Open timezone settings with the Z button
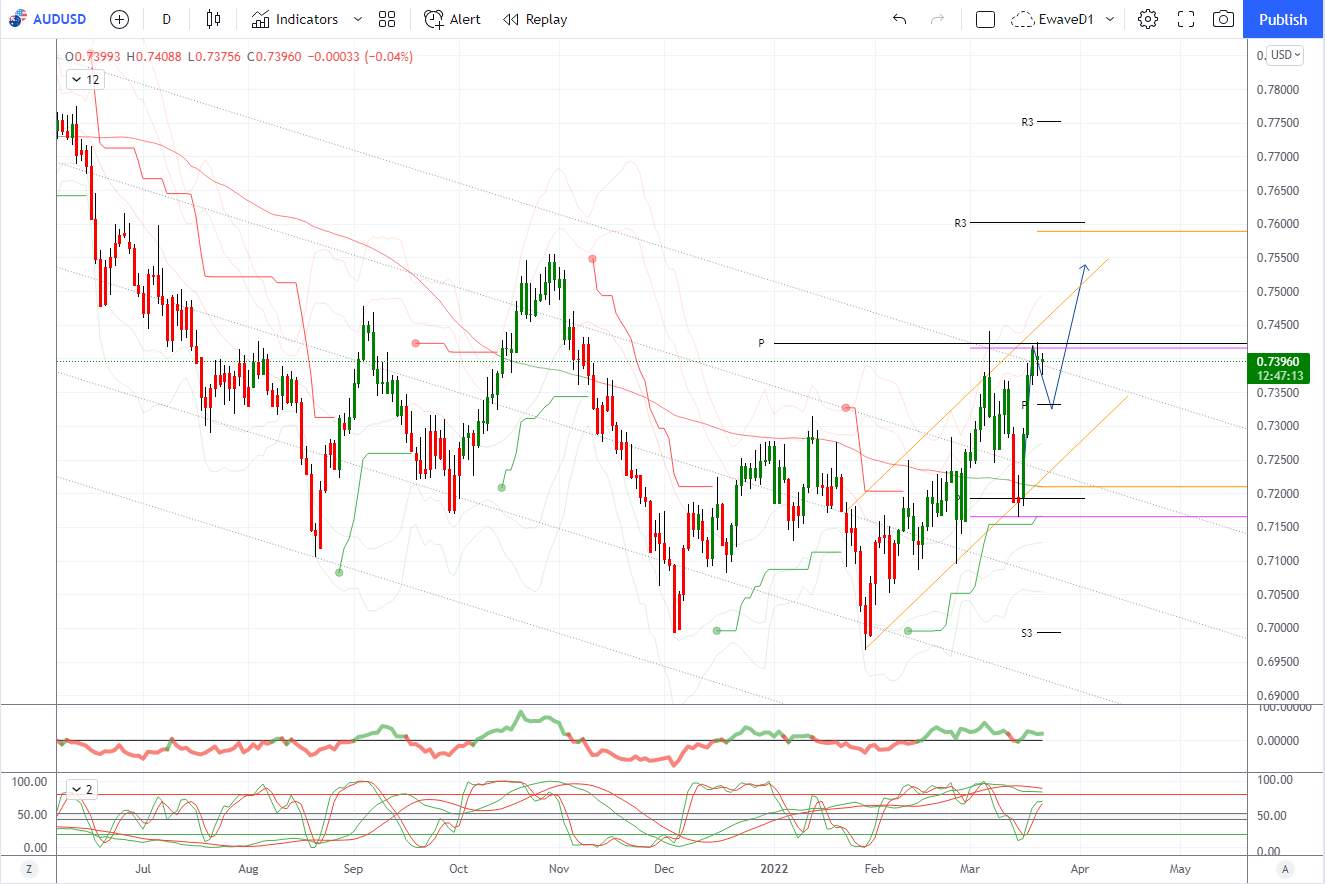 (x=28, y=868)
